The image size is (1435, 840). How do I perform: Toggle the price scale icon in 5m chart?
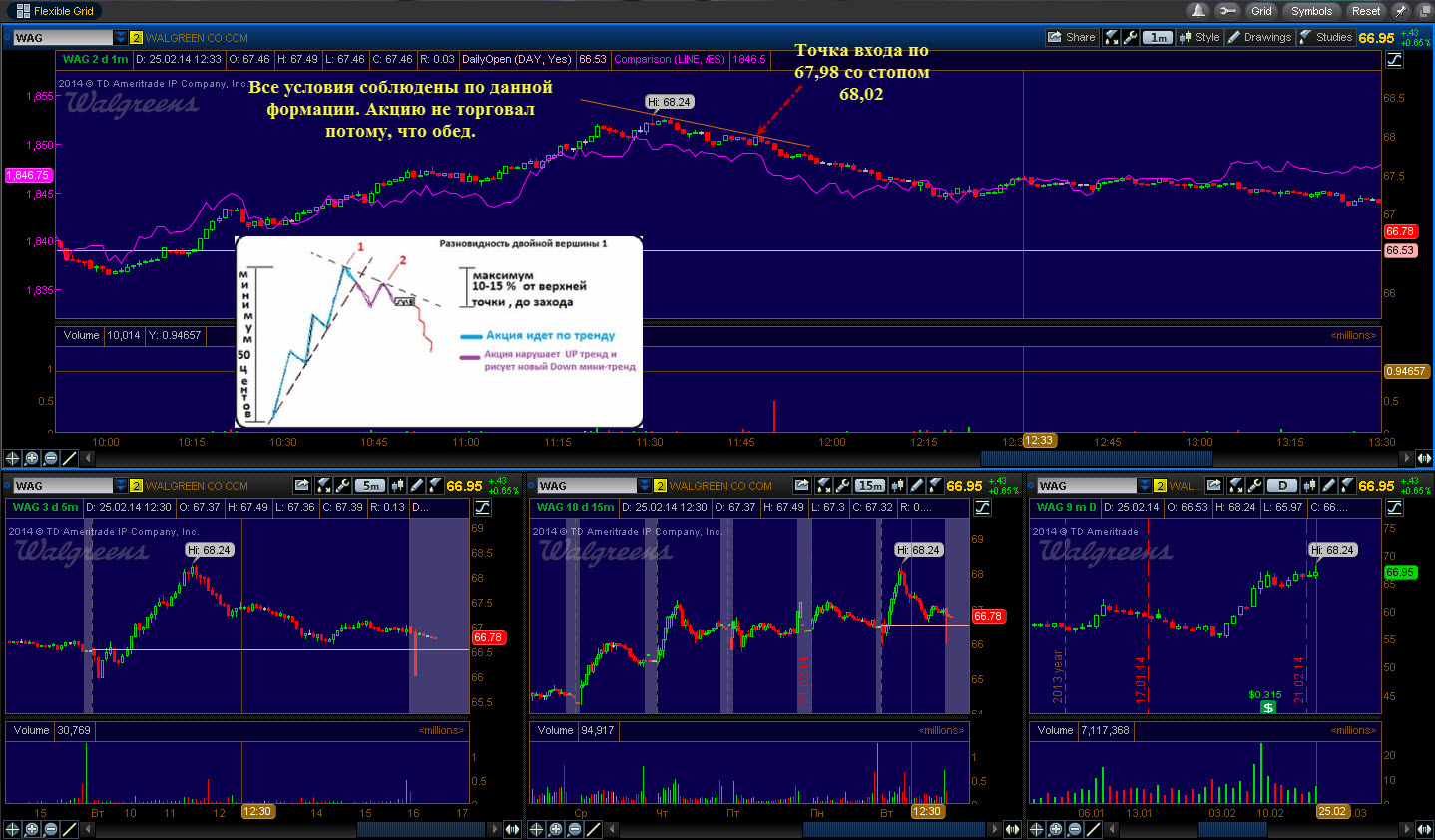[482, 507]
